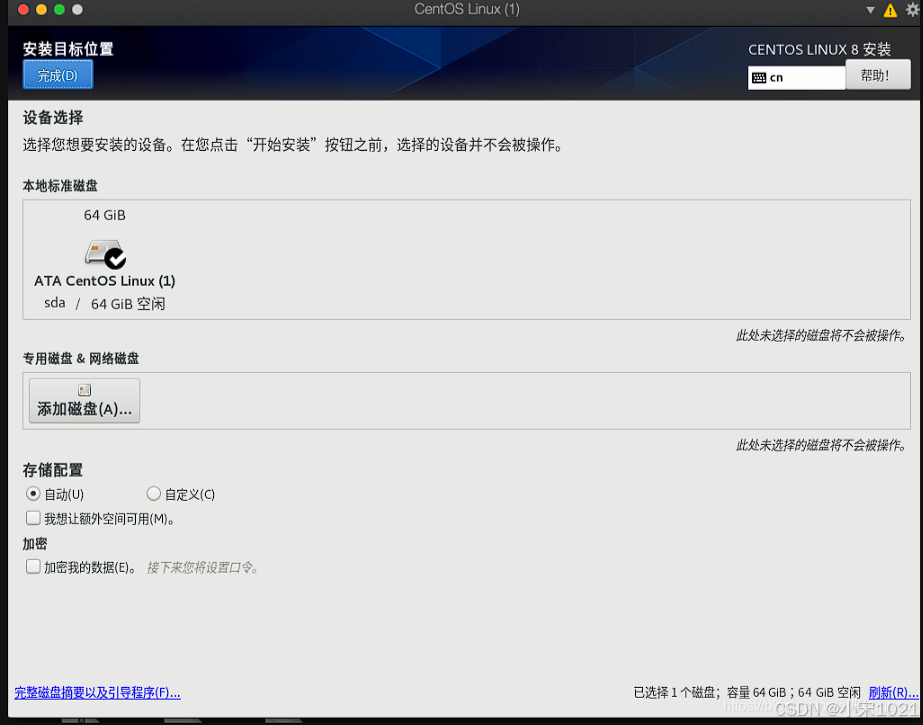Click the 设备选择 heading

point(53,117)
